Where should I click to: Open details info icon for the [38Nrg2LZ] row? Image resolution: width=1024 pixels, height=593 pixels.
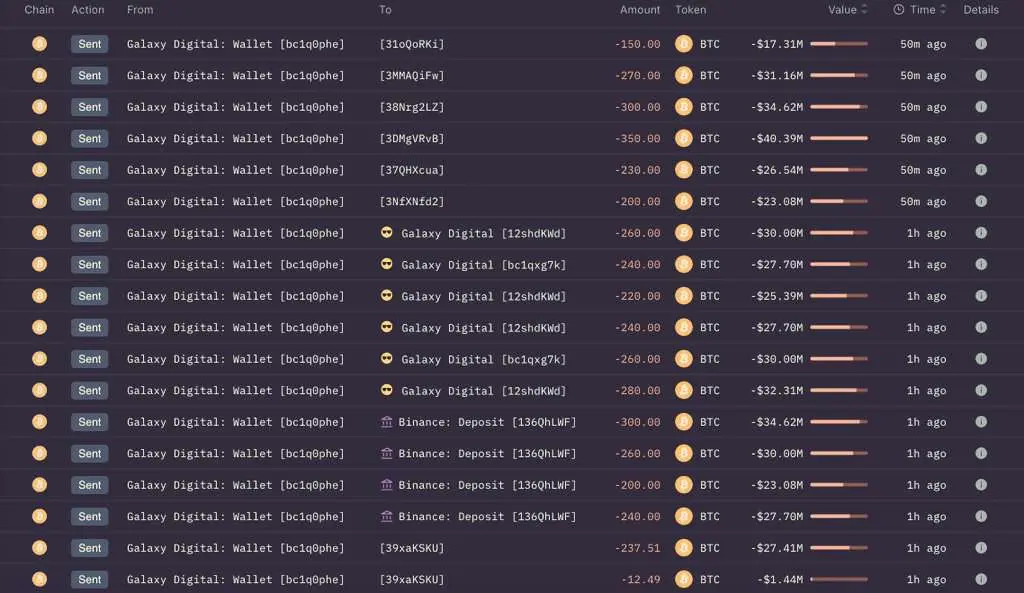(981, 107)
